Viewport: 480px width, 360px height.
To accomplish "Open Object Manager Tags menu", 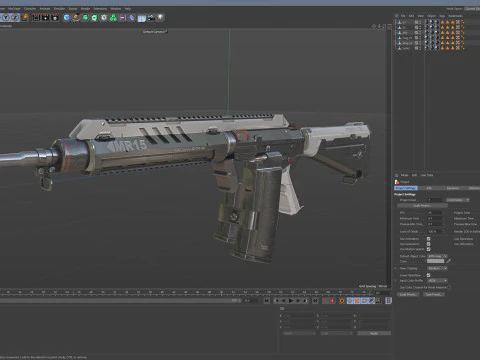I will 442,16.
